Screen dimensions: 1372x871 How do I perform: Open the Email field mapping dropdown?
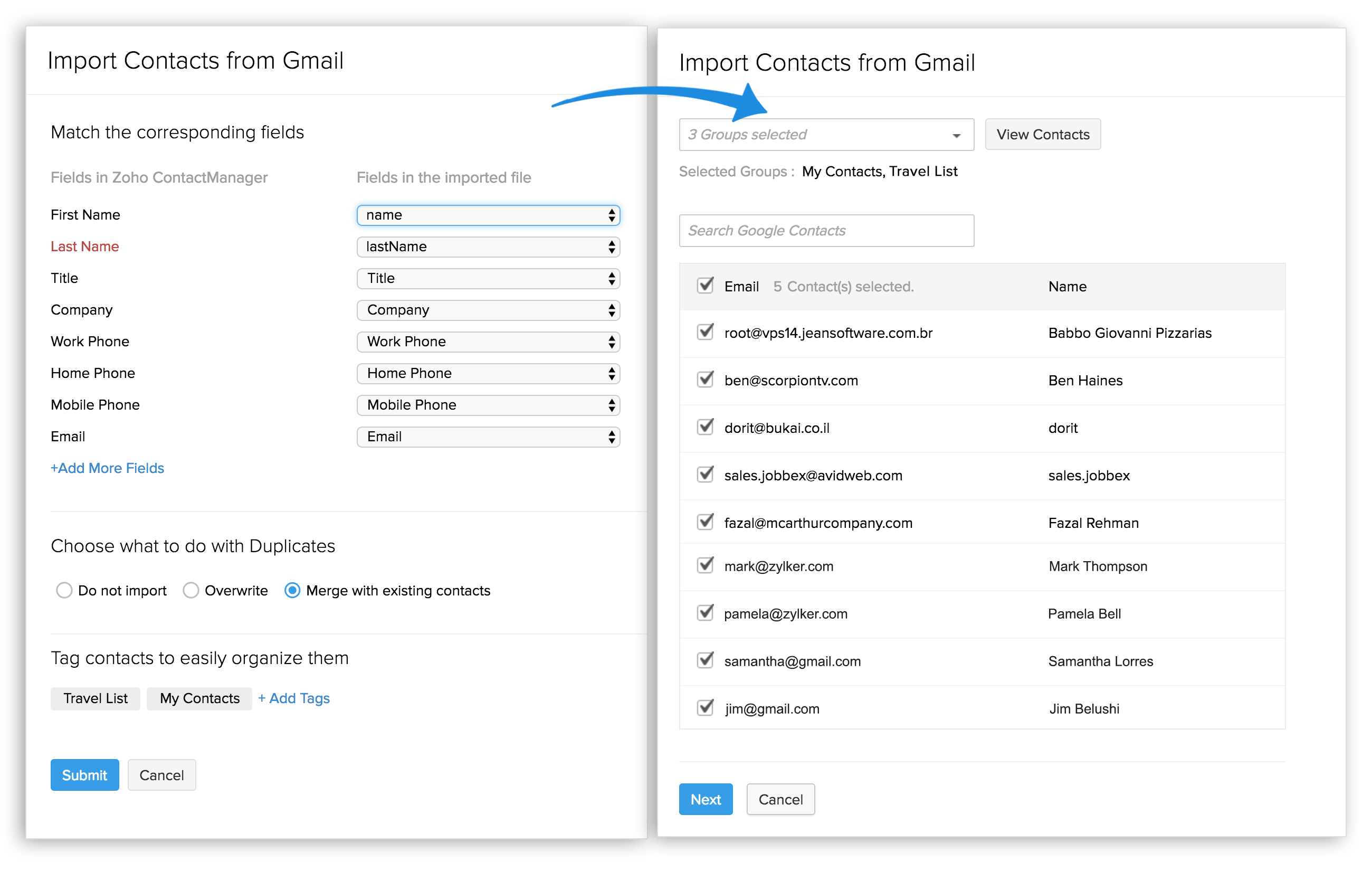click(x=488, y=437)
